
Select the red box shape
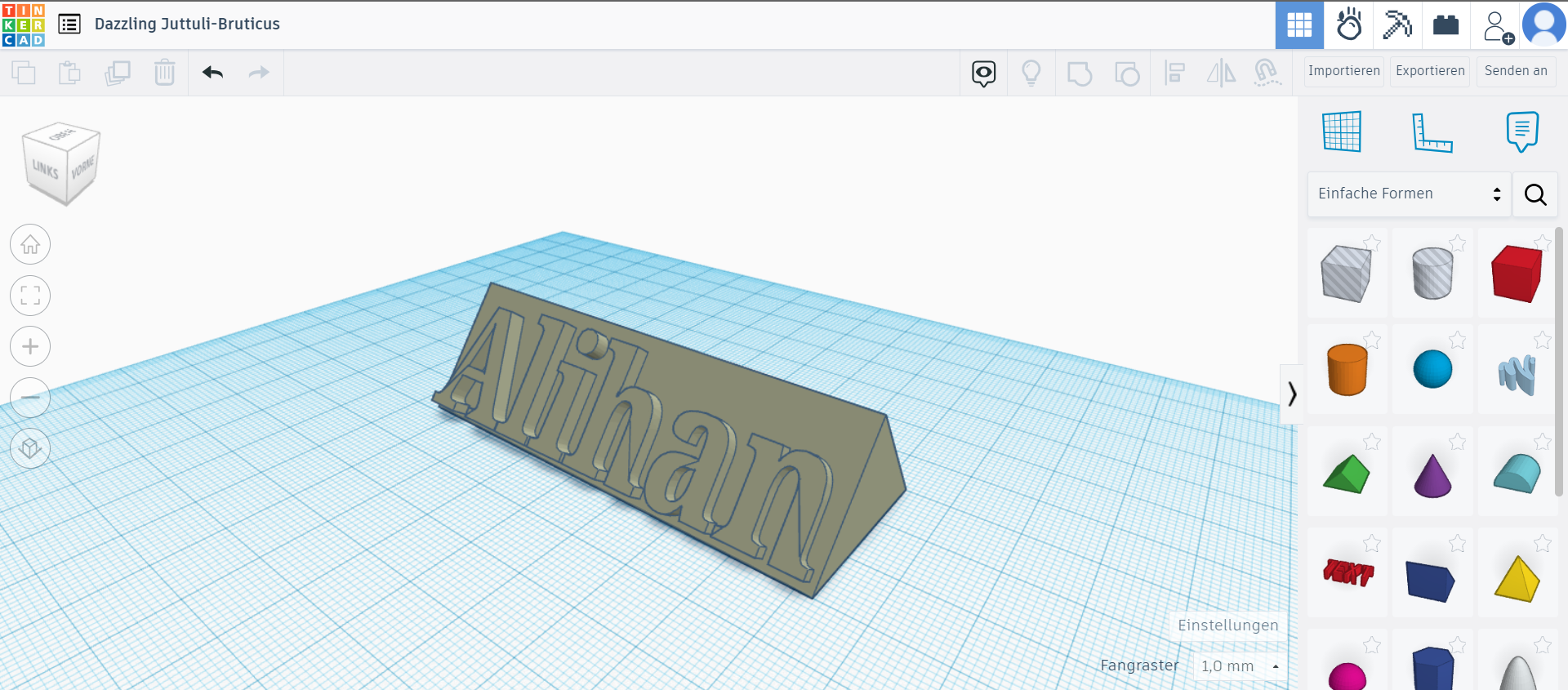coord(1517,274)
